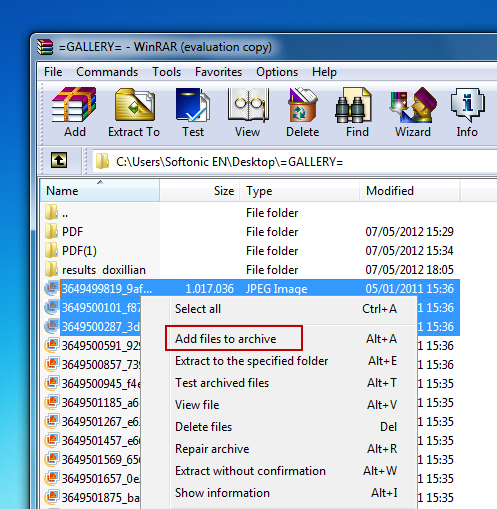
Task: Sort by the Size column header
Action: pos(200,191)
